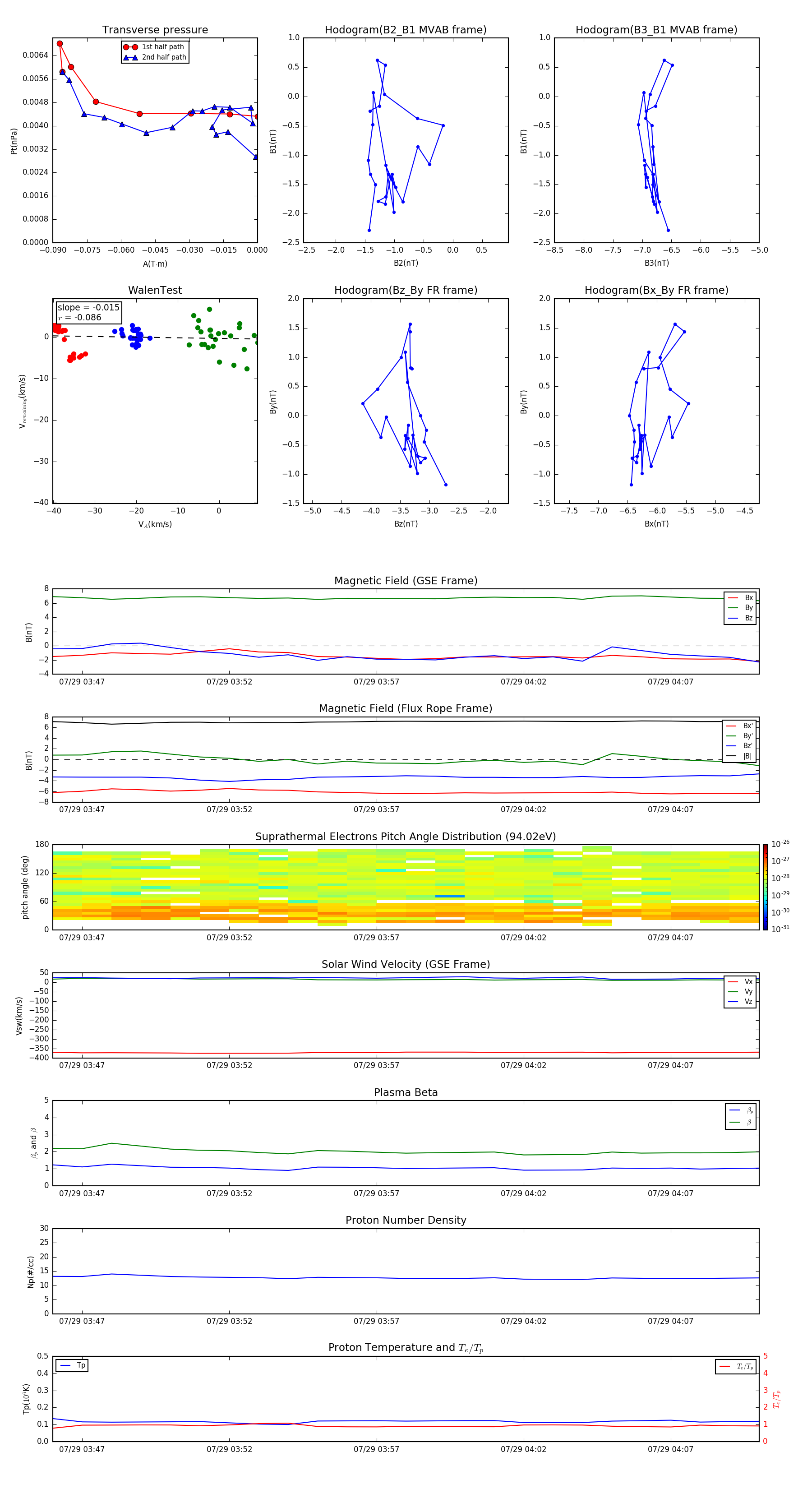Click the "Magnetic Field (GSE Frame)" title

pos(406,581)
